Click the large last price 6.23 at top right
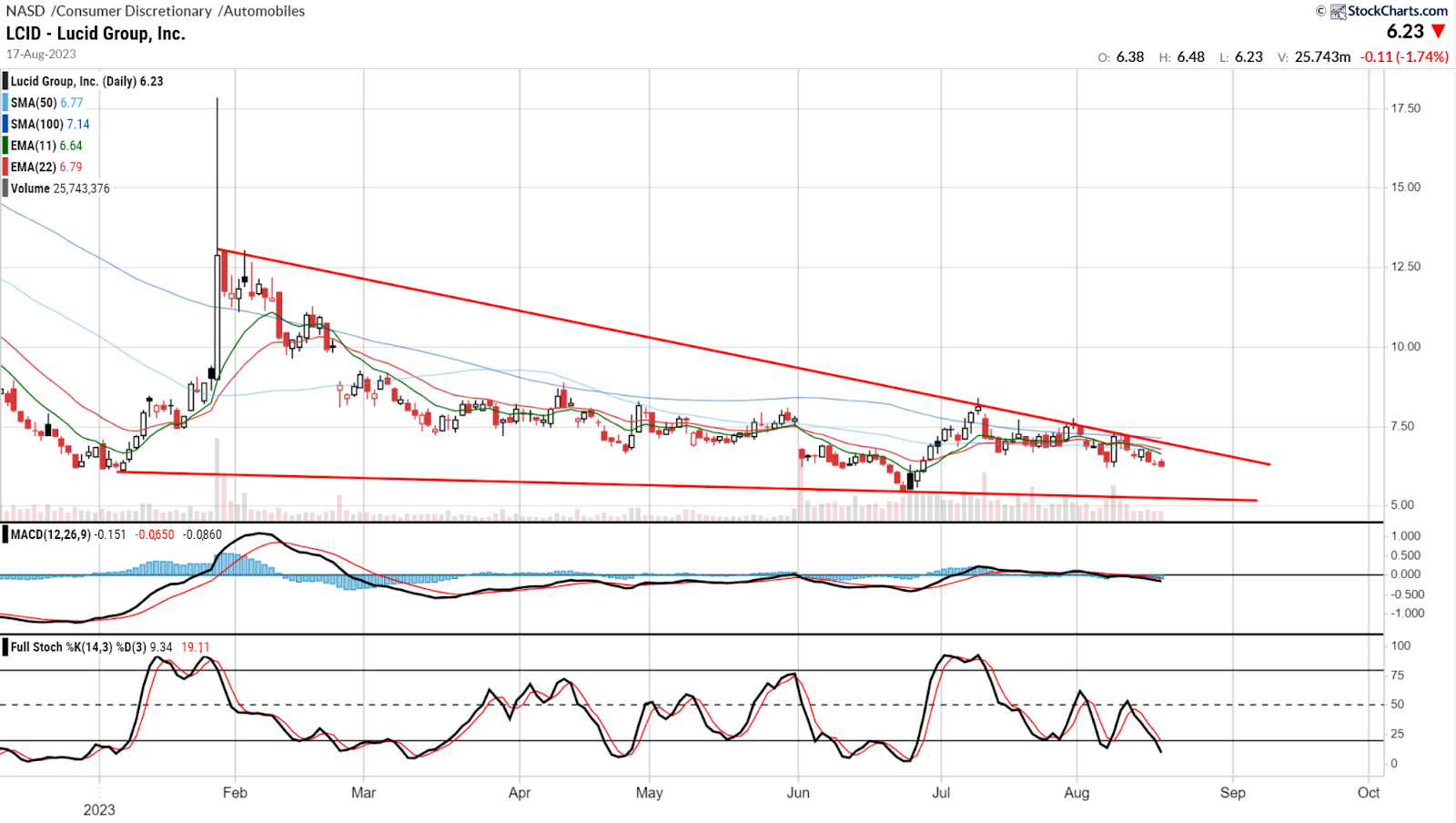The image size is (1456, 823). tap(1405, 32)
